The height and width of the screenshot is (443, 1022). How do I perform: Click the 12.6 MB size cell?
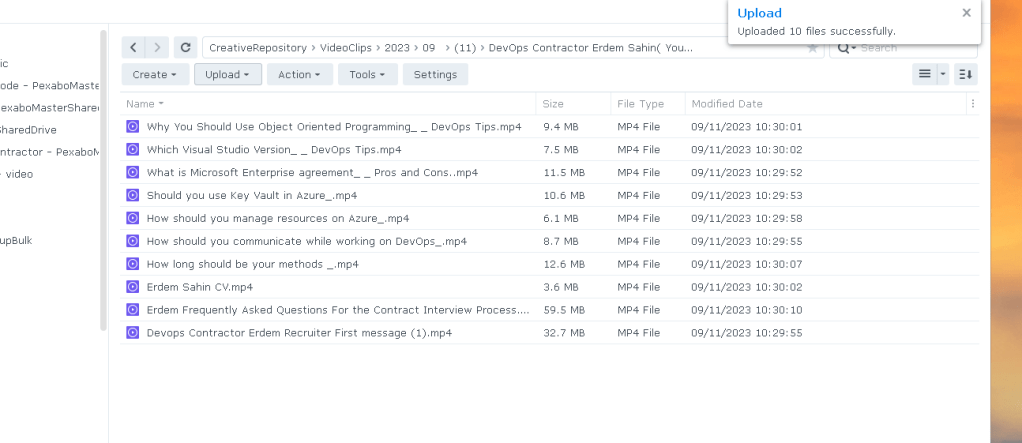pos(564,264)
